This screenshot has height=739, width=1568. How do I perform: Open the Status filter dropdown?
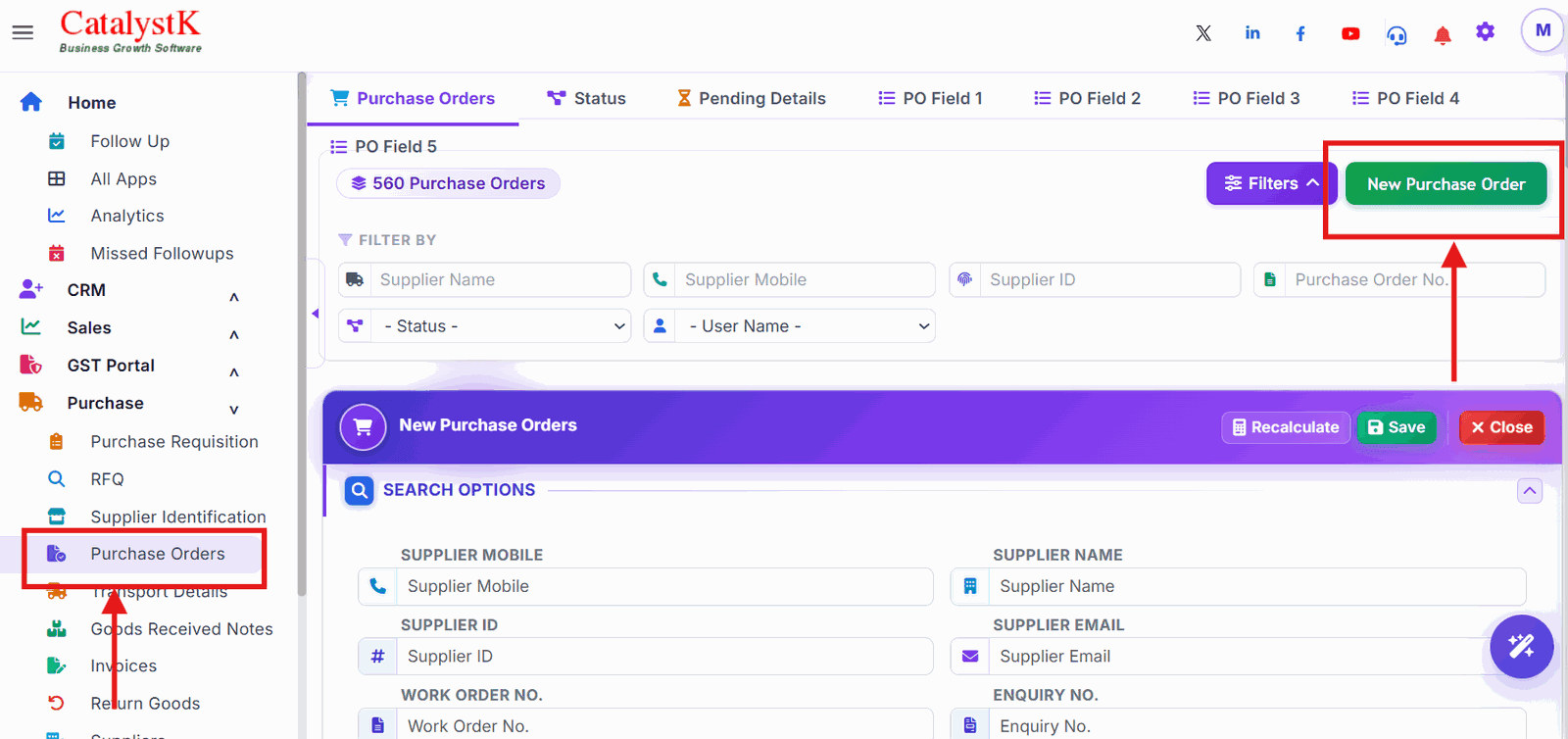click(485, 326)
